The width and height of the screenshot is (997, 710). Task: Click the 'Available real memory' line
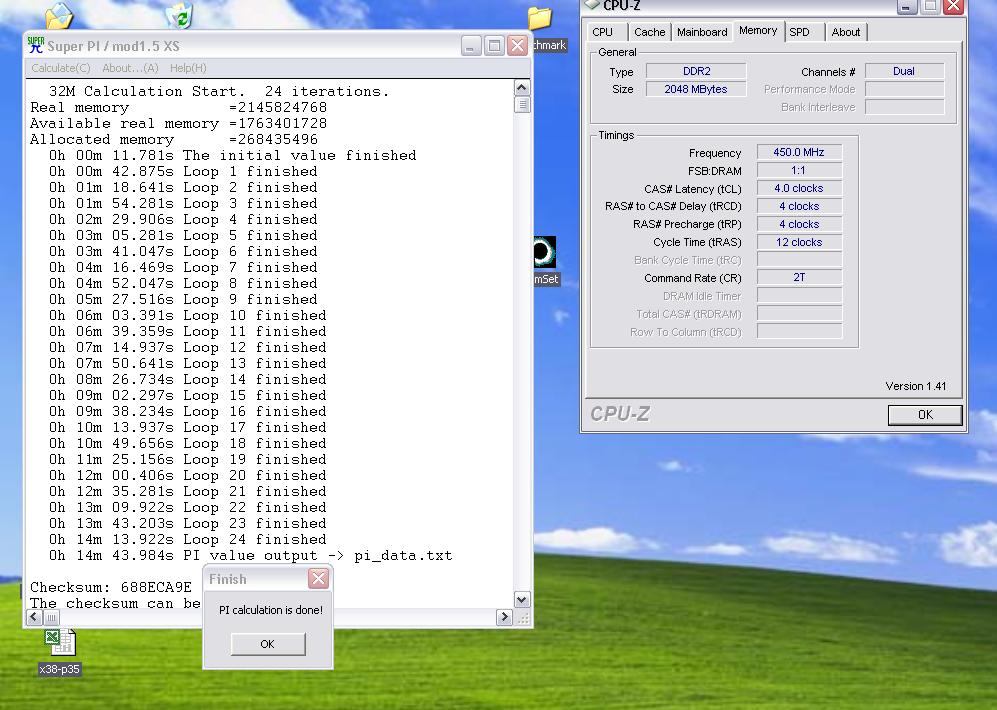[178, 123]
